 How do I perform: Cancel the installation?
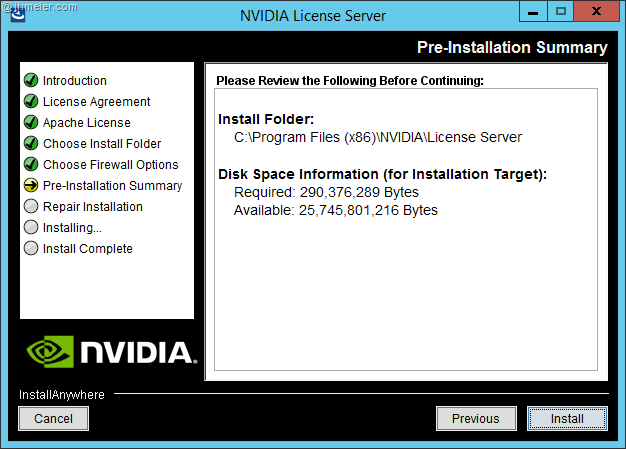click(x=53, y=418)
